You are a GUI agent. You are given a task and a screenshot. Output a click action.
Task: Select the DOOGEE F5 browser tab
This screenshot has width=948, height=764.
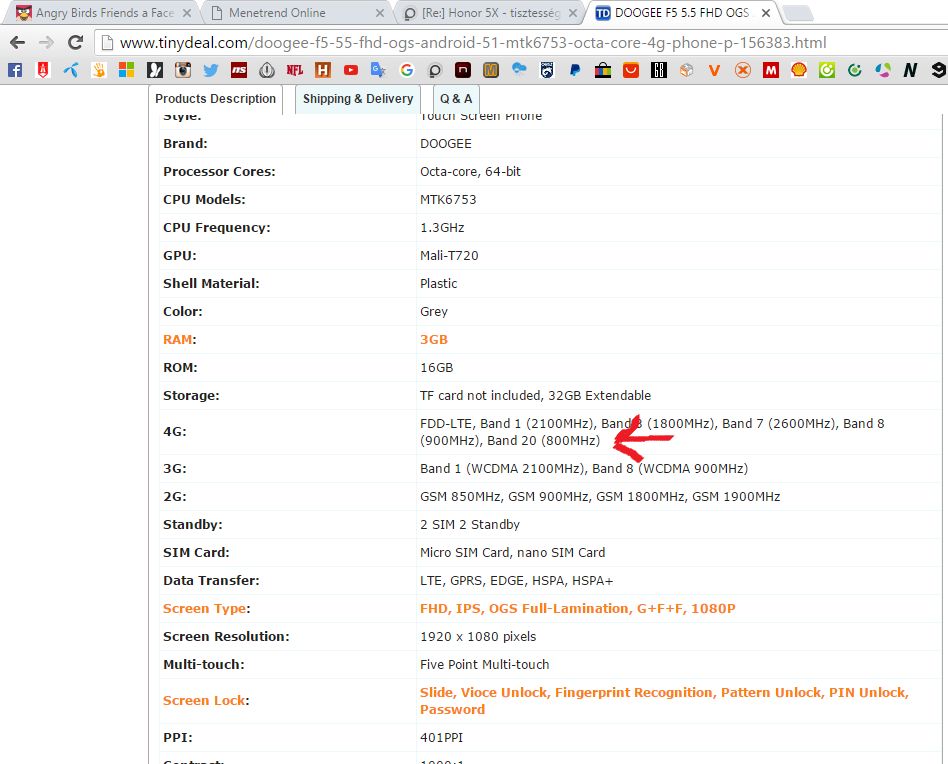tap(680, 13)
